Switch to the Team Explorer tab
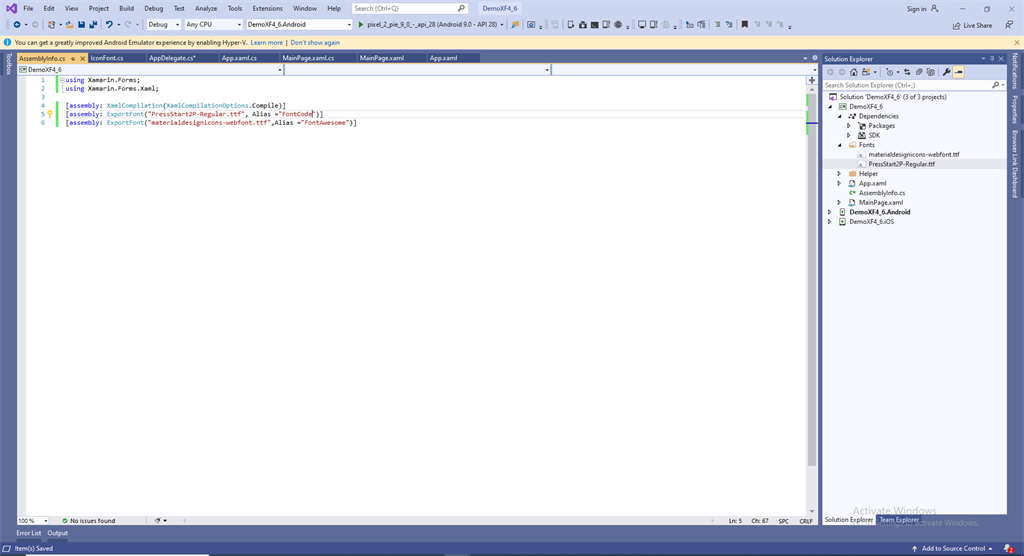Viewport: 1024px width, 556px height. pyautogui.click(x=899, y=520)
